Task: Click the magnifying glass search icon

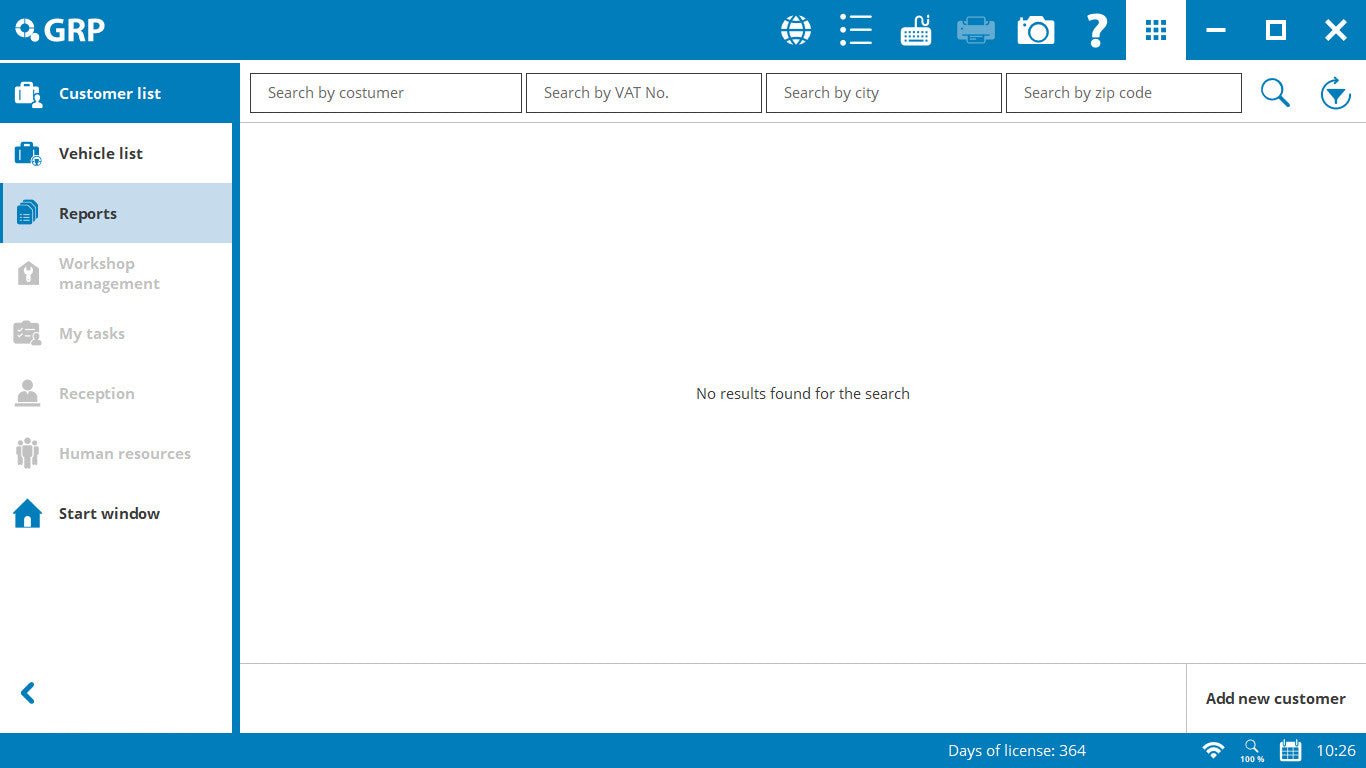Action: [x=1275, y=93]
